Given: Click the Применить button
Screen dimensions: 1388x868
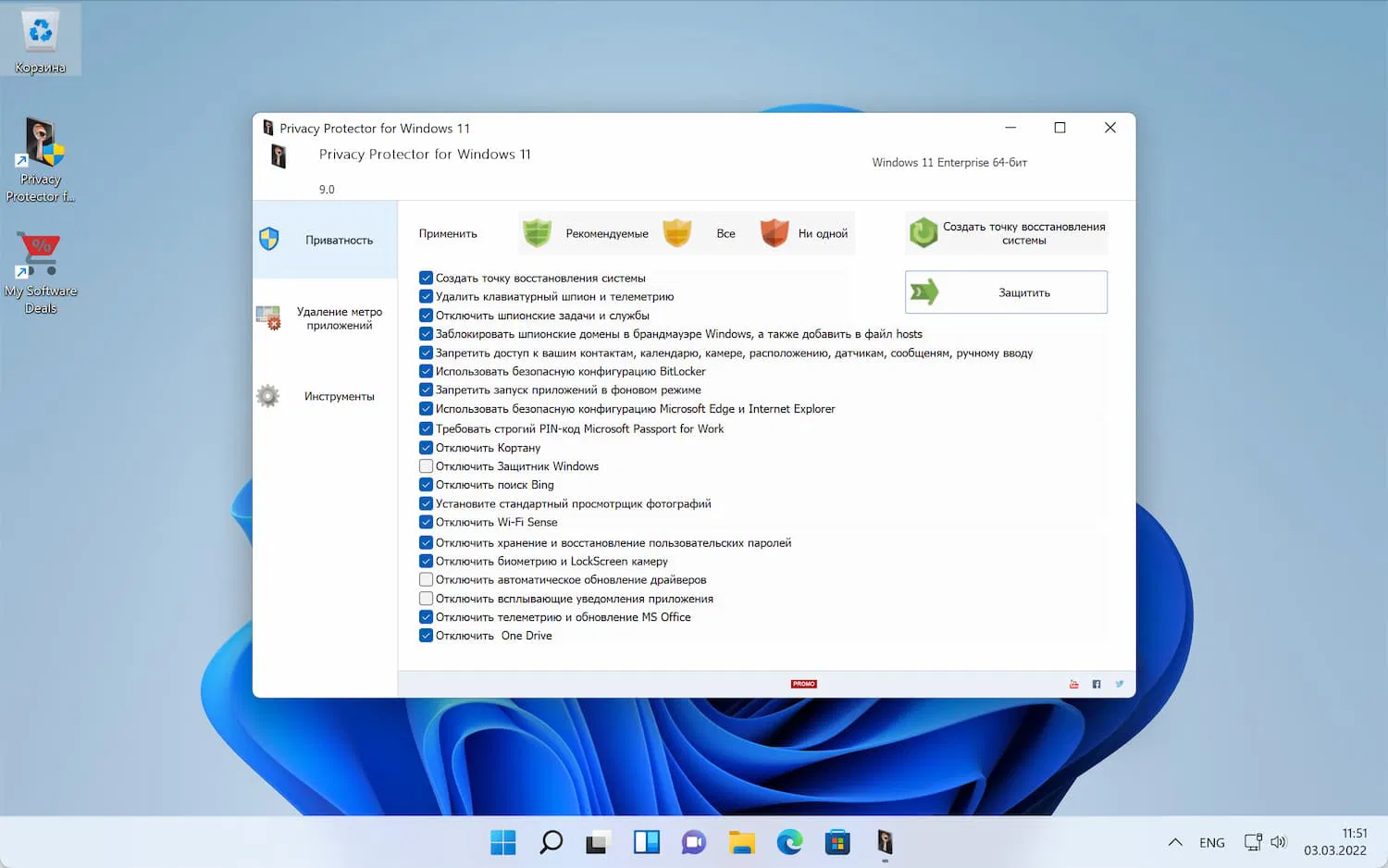Looking at the screenshot, I should (x=448, y=233).
